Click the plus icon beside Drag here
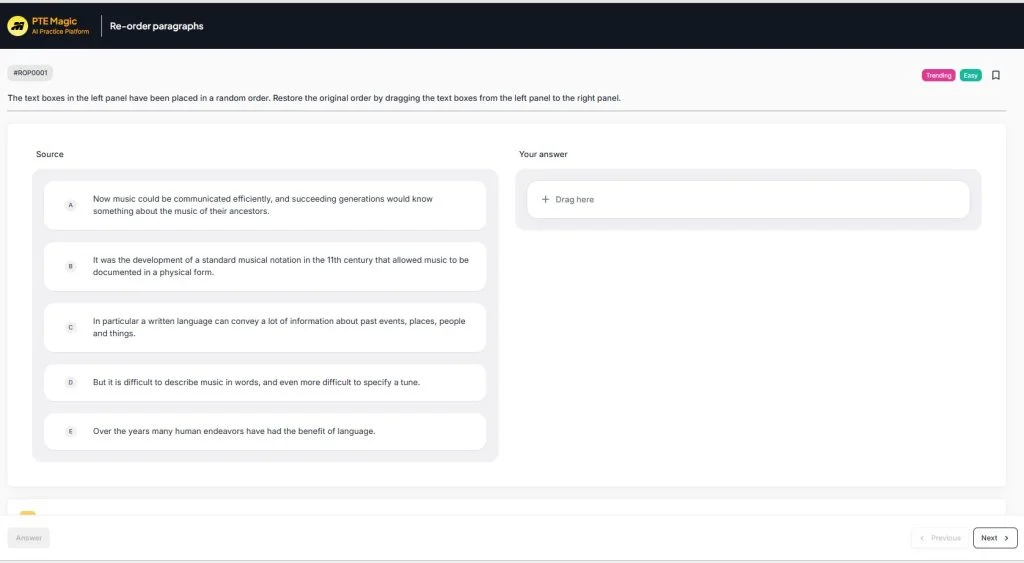 point(545,200)
